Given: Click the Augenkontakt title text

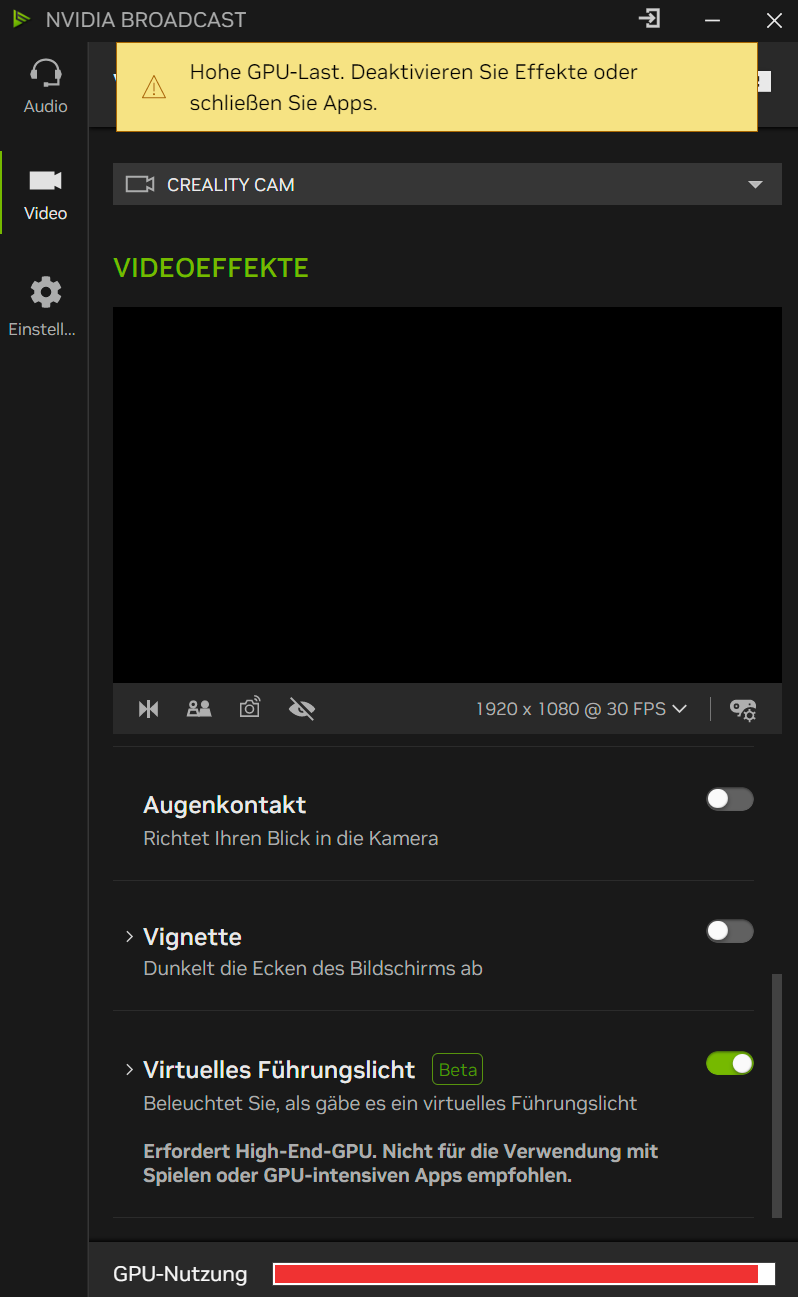Looking at the screenshot, I should pos(225,805).
